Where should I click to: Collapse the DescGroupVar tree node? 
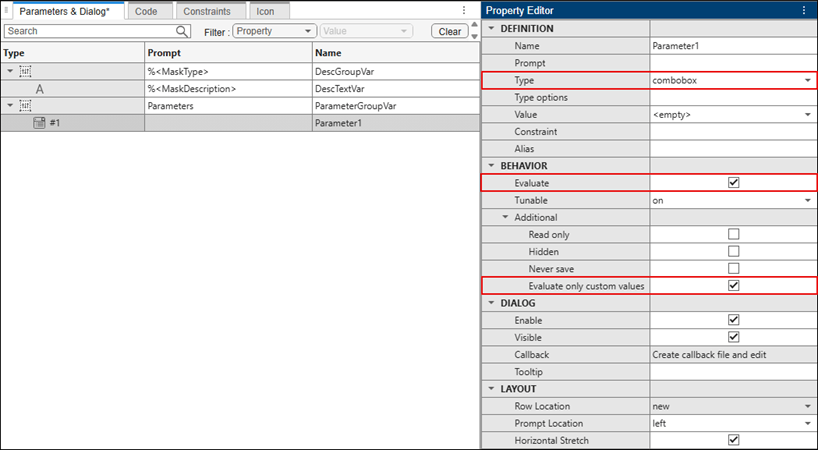point(10,71)
